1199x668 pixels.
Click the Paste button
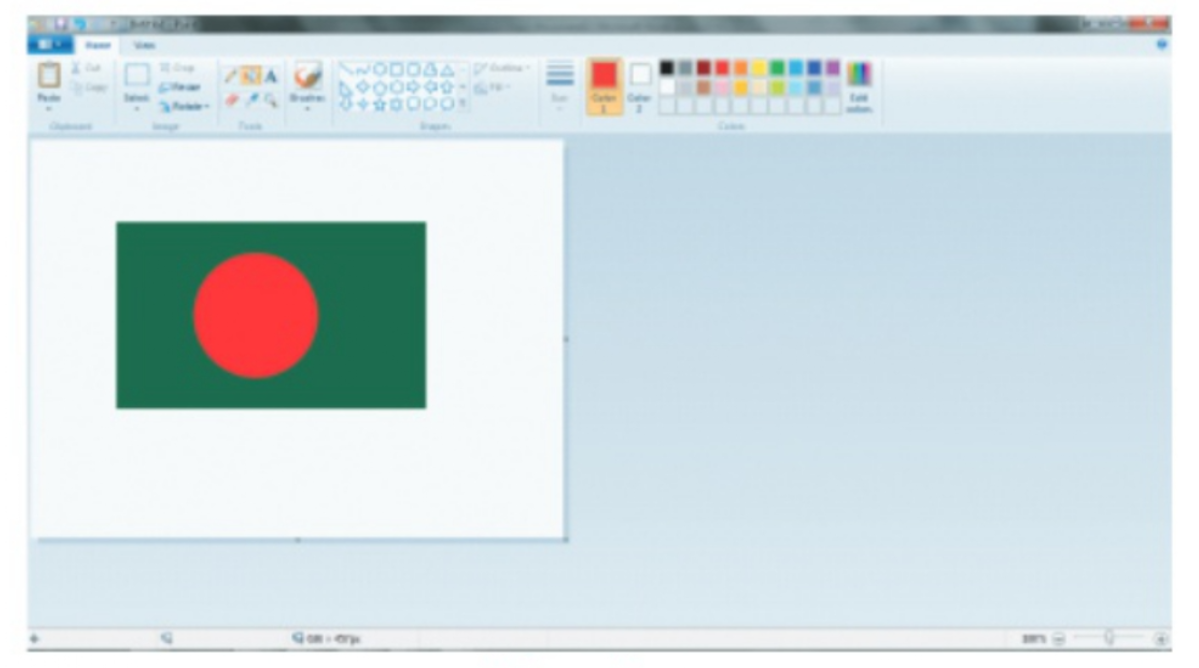[48, 85]
